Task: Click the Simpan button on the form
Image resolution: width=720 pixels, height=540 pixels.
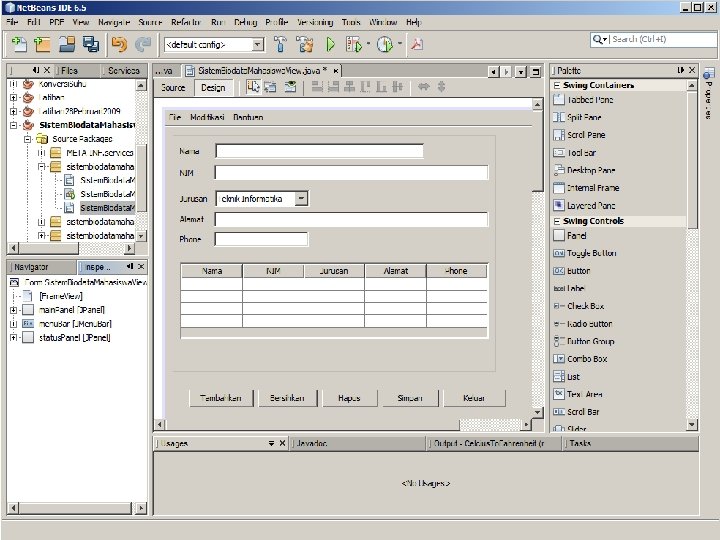Action: pyautogui.click(x=410, y=398)
